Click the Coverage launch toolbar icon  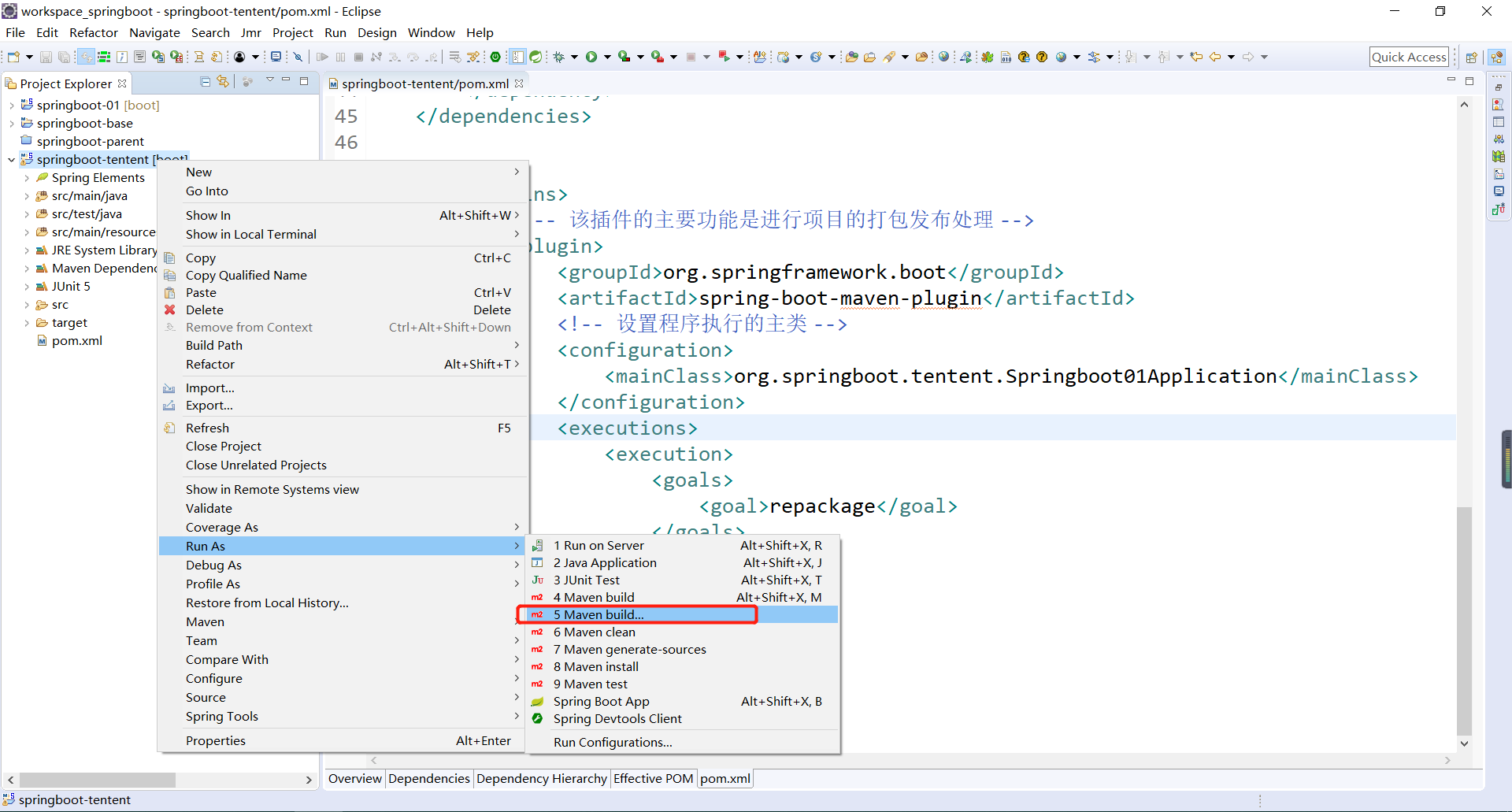click(x=624, y=57)
